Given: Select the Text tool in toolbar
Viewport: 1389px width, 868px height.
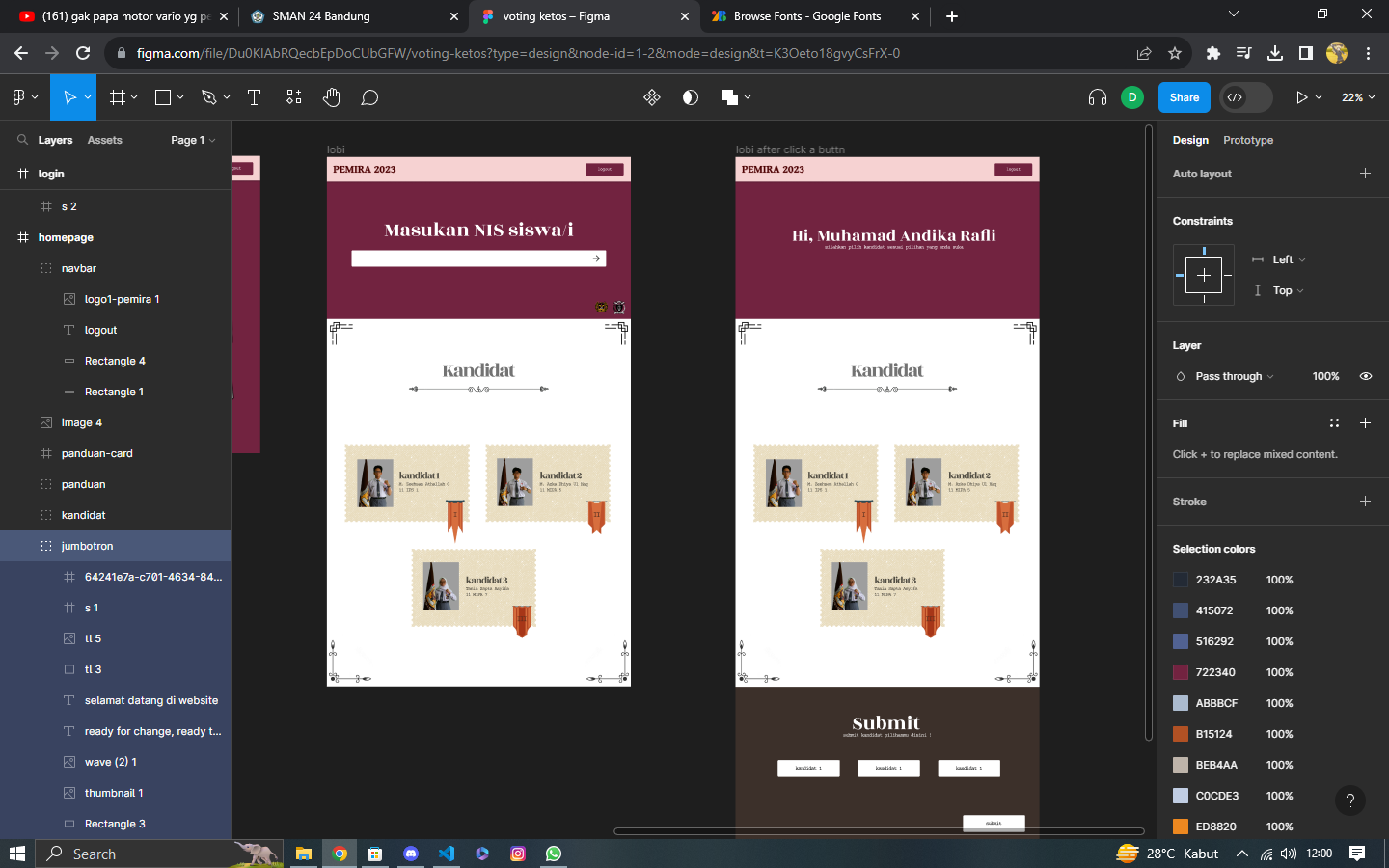Looking at the screenshot, I should (255, 97).
